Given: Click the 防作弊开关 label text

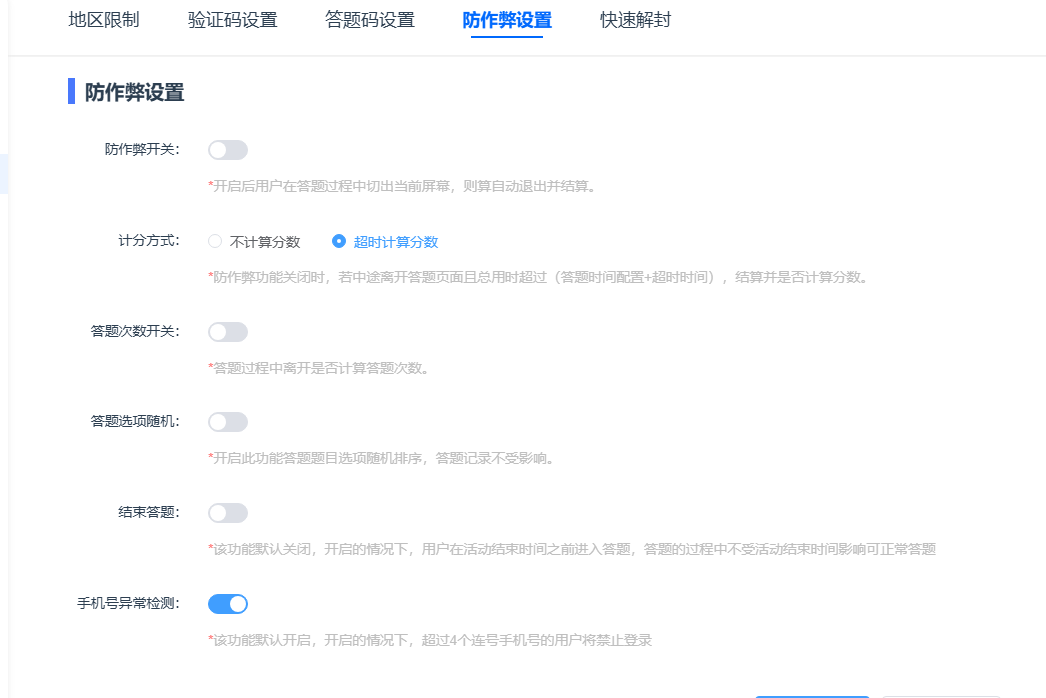Looking at the screenshot, I should point(142,149).
